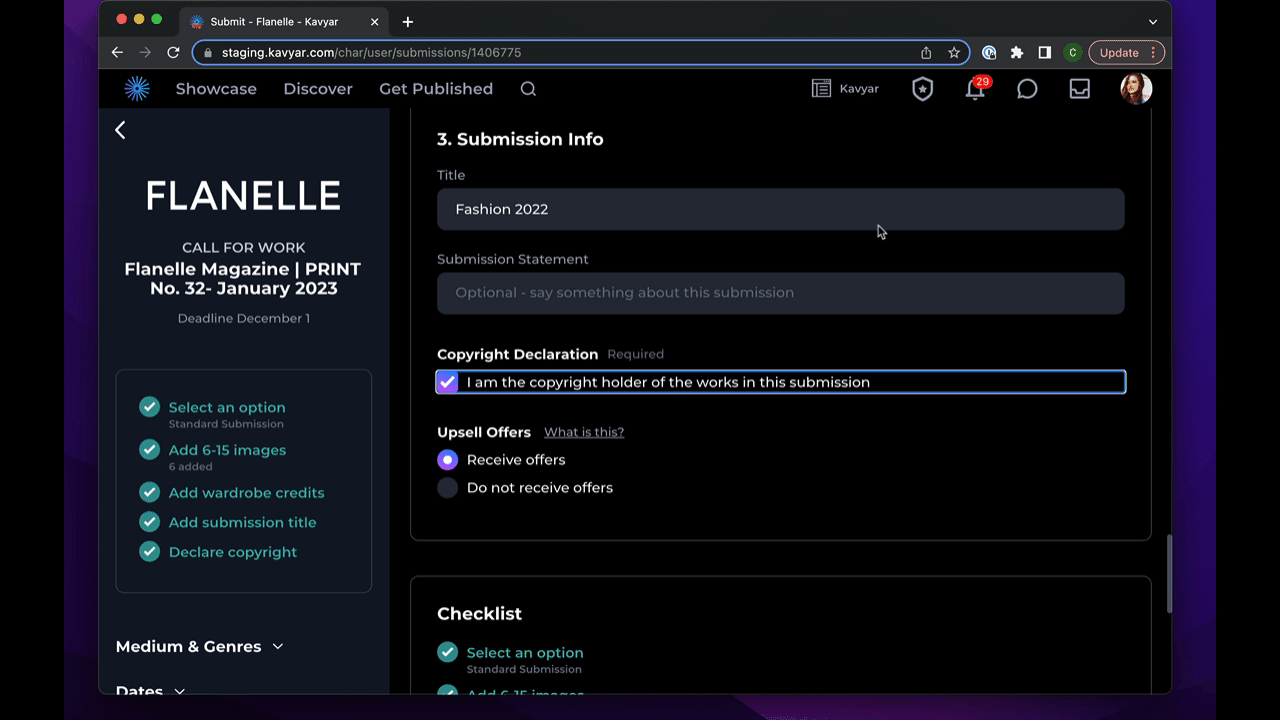The width and height of the screenshot is (1280, 720).
Task: Click the page vertical scrollbar thumb
Action: coord(1167,574)
